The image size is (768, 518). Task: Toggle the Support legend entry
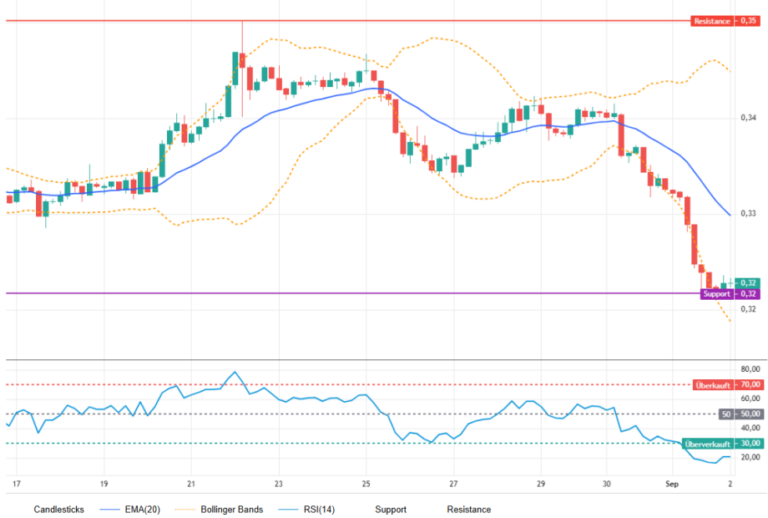[x=390, y=509]
